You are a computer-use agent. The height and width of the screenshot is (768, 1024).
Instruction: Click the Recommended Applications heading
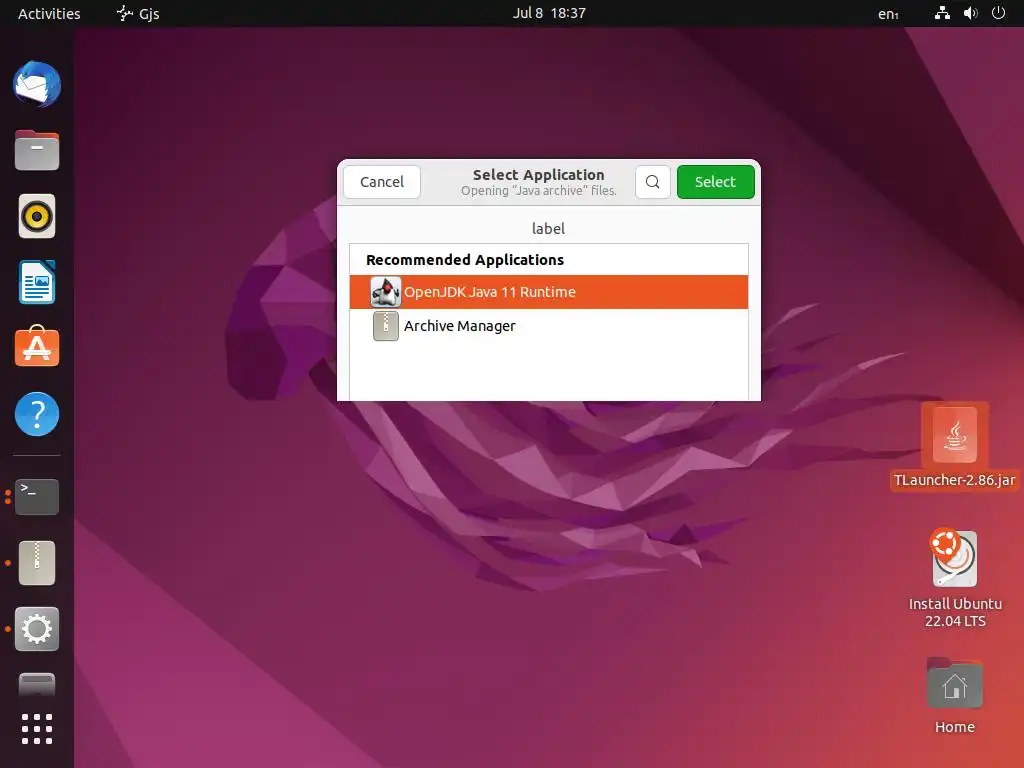[464, 260]
